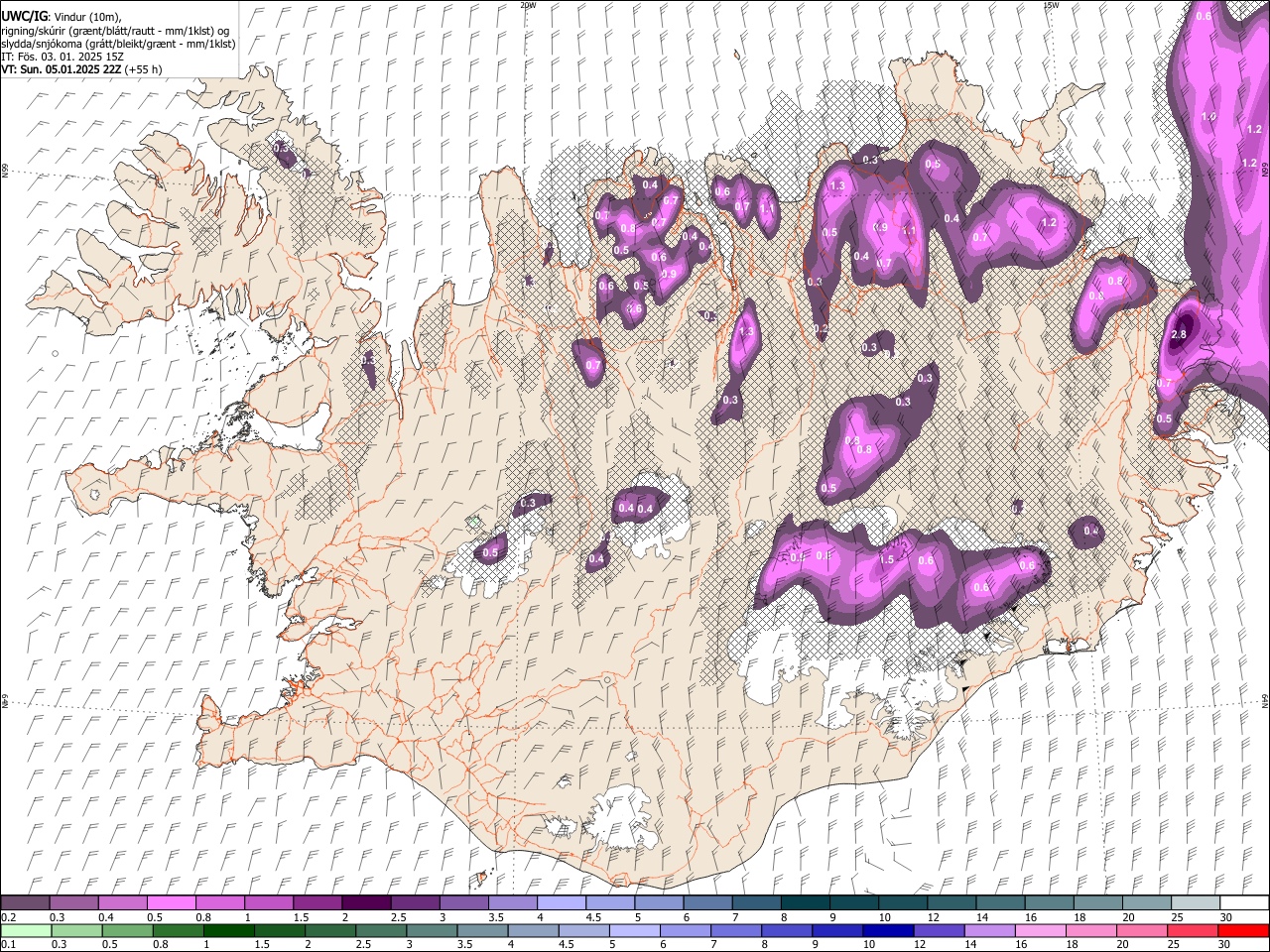Click the "0.1" label in the bottom legend row

pyautogui.click(x=8, y=945)
